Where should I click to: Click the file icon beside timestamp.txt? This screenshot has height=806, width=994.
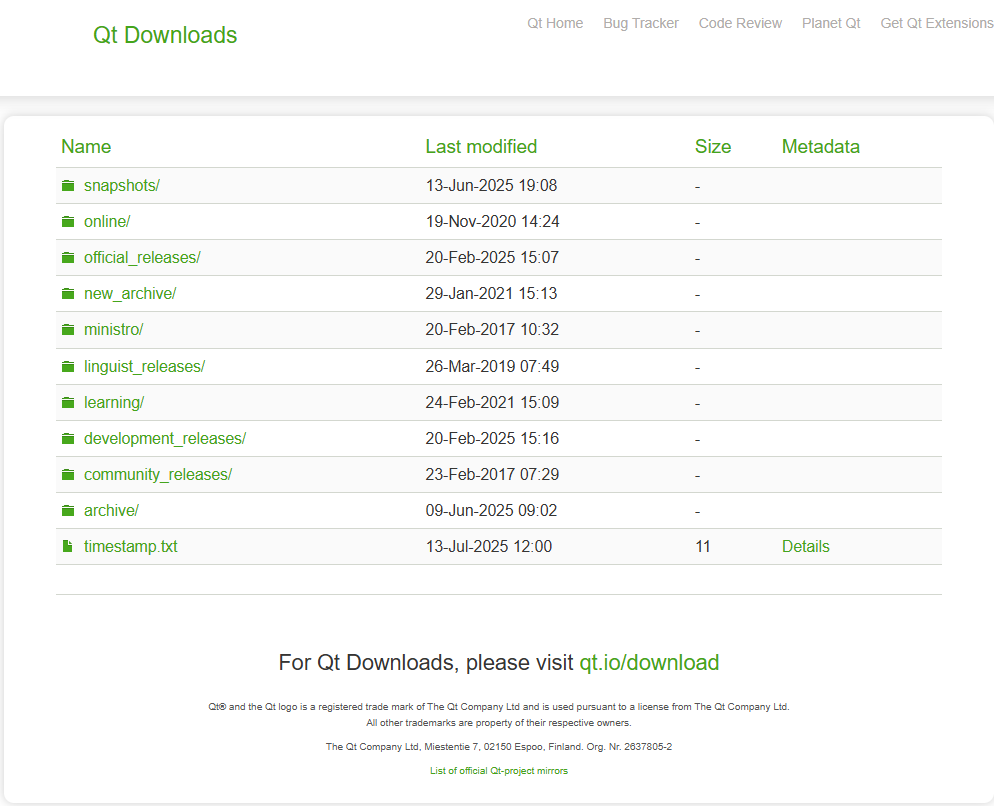67,546
